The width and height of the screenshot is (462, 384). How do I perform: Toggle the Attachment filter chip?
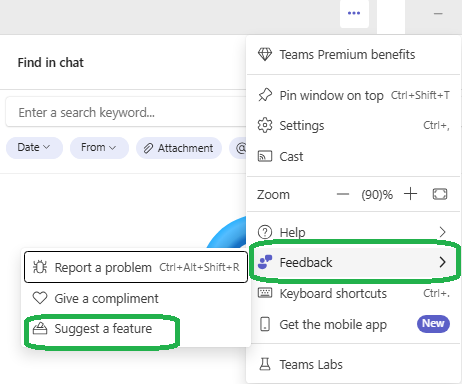tap(179, 148)
